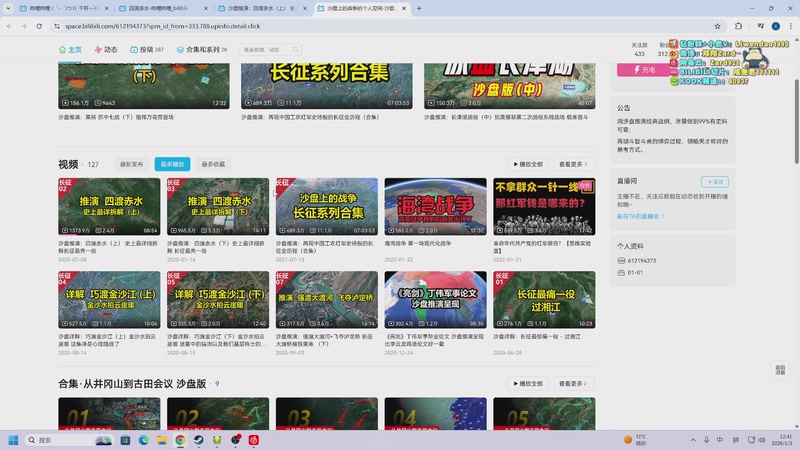This screenshot has height=450, width=800.
Task: Open the Windows Start menu
Action: [x=14, y=440]
